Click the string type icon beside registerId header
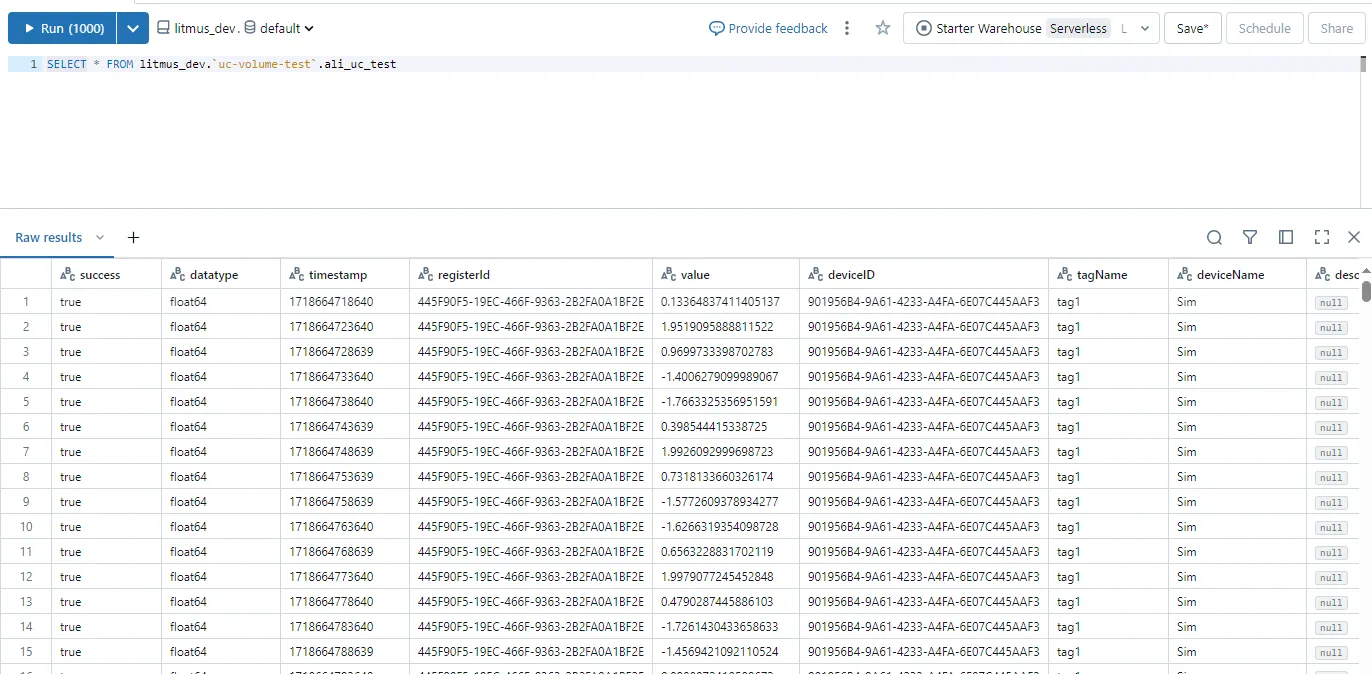 (426, 275)
